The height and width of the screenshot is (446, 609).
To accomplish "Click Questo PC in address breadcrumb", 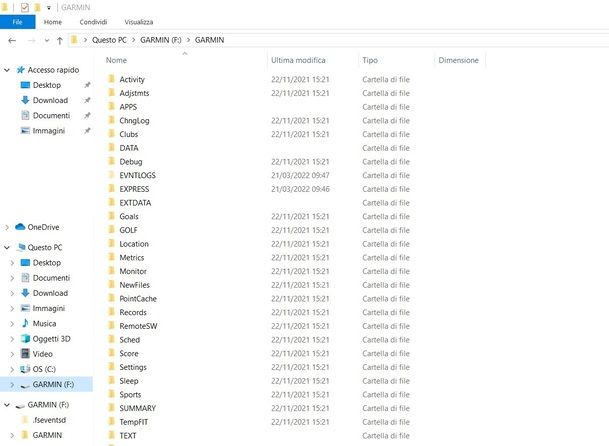I will pyautogui.click(x=109, y=40).
